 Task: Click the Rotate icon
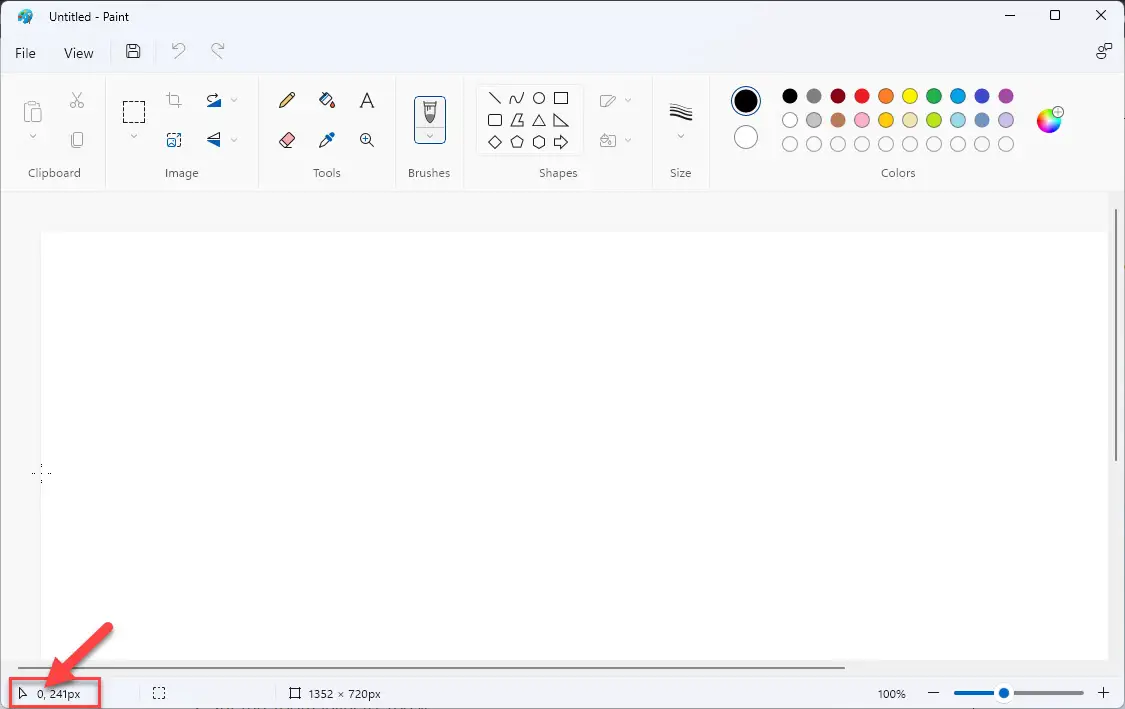coord(213,100)
